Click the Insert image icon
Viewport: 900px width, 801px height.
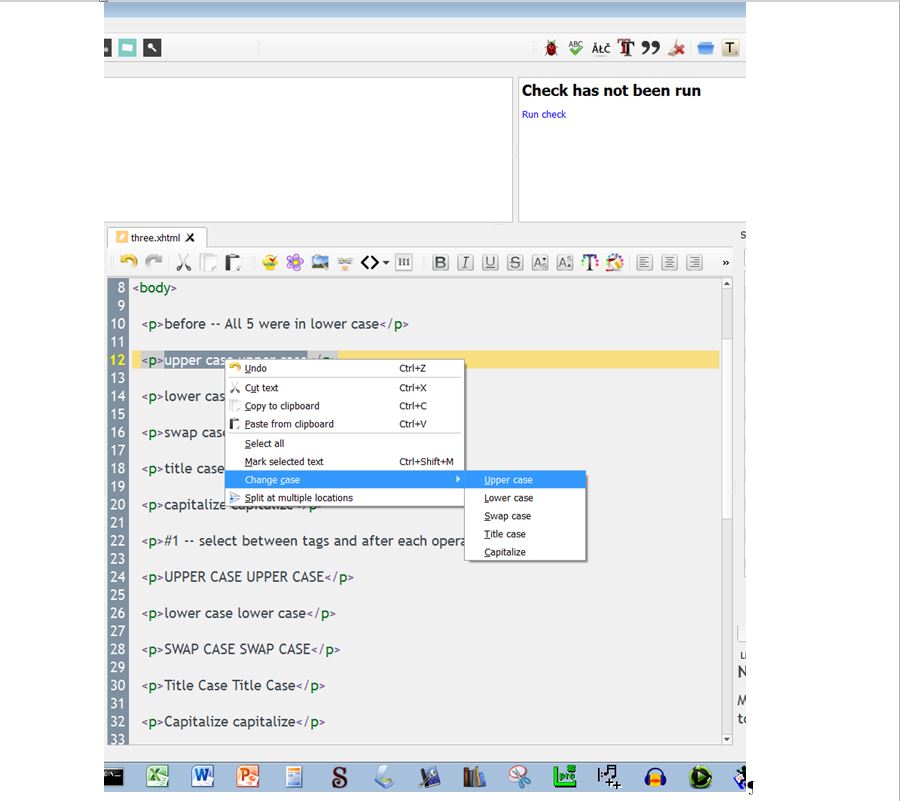pyautogui.click(x=320, y=262)
